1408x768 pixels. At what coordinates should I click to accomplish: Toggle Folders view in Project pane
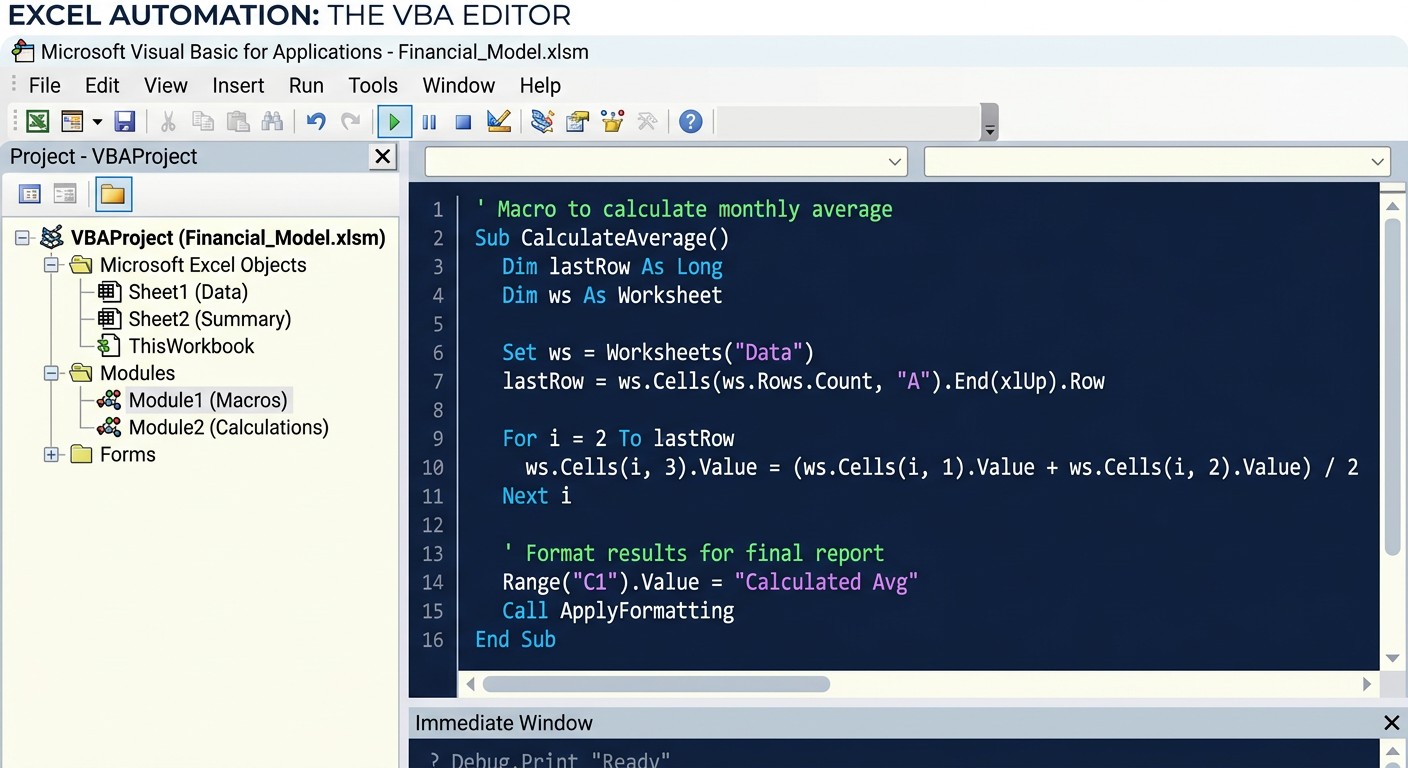tap(113, 194)
